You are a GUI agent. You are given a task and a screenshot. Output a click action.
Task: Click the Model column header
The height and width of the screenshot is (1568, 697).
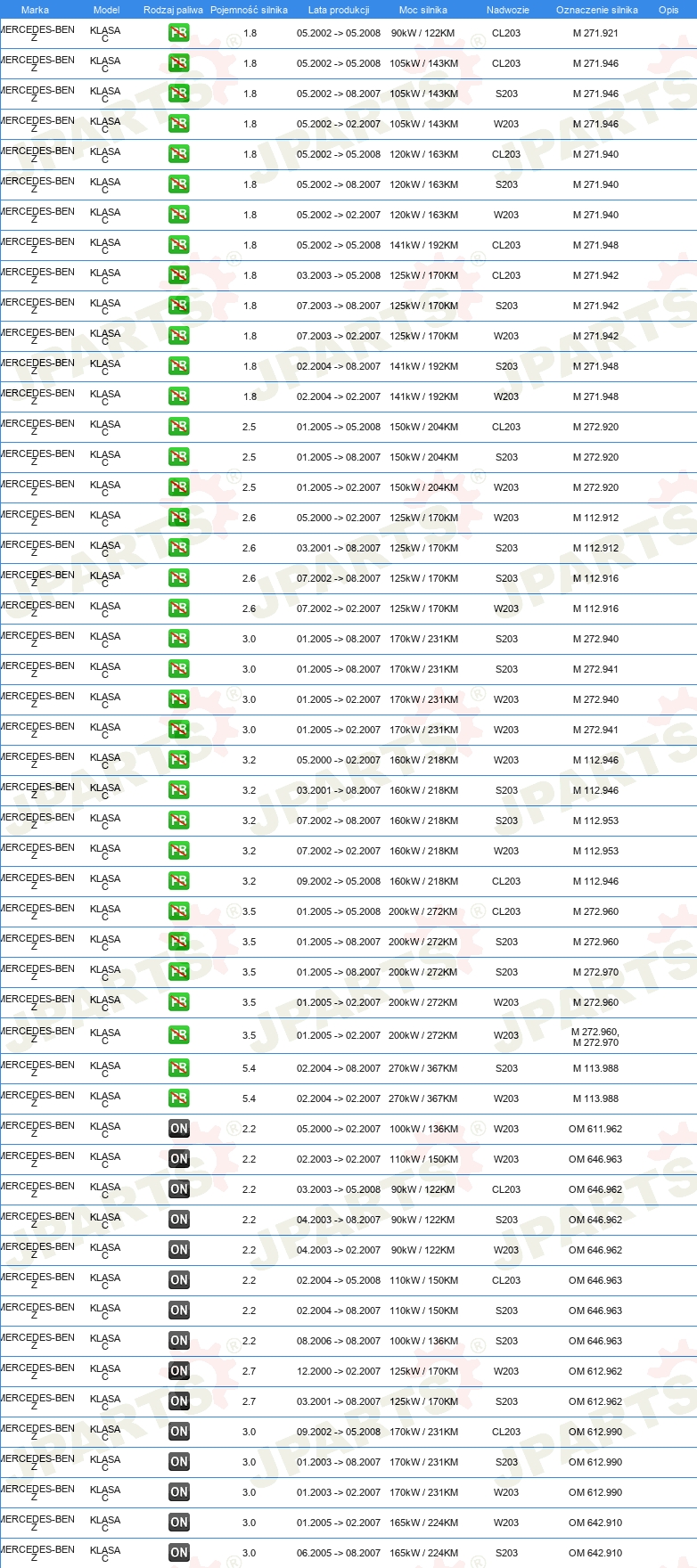tap(106, 10)
